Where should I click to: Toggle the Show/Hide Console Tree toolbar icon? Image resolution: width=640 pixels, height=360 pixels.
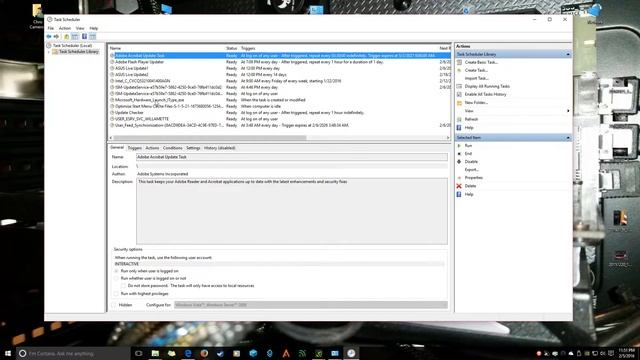(x=75, y=37)
